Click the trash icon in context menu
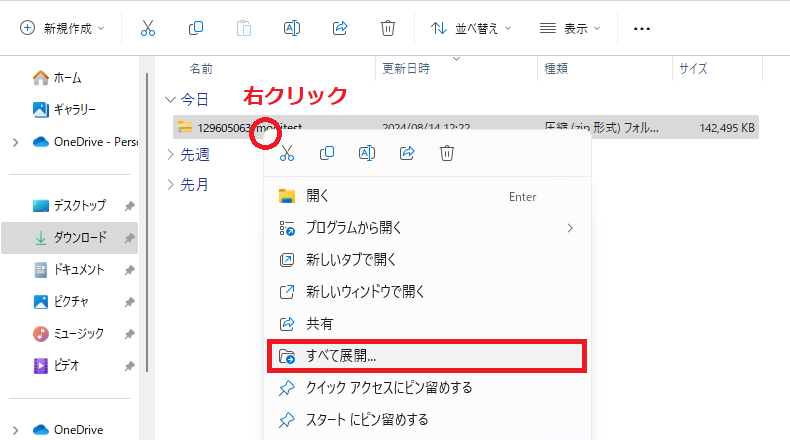Viewport: 790px width, 440px height. click(x=447, y=153)
